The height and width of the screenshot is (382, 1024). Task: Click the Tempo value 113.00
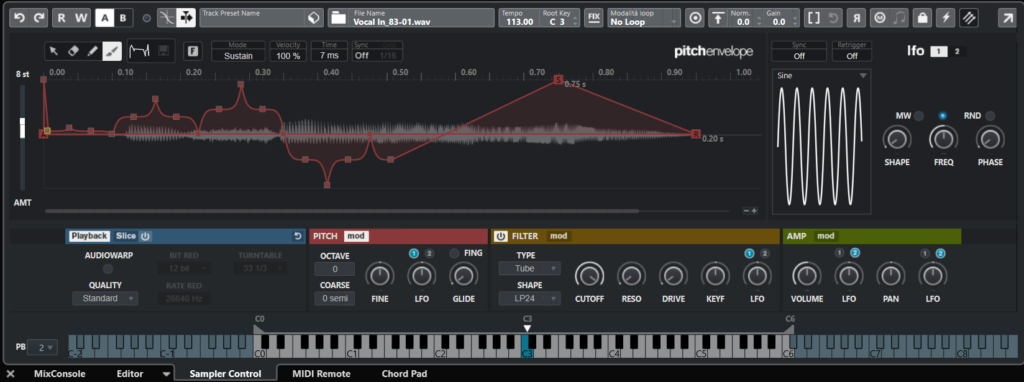(519, 22)
